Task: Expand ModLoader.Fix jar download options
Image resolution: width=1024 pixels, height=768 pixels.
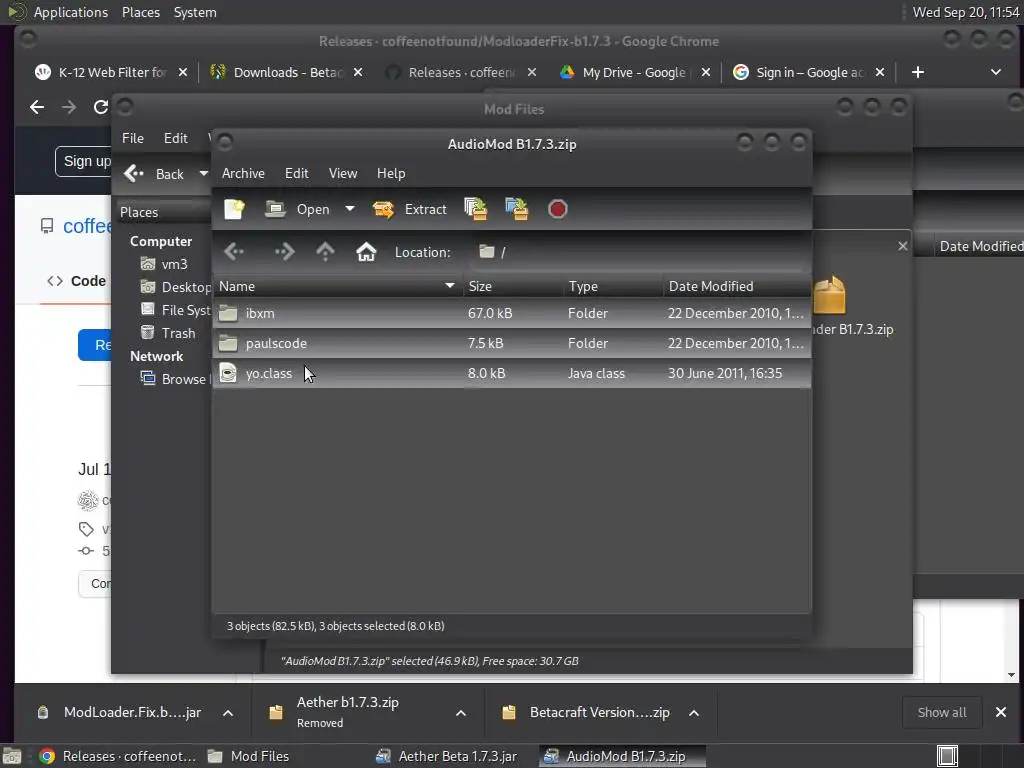Action: [x=228, y=713]
